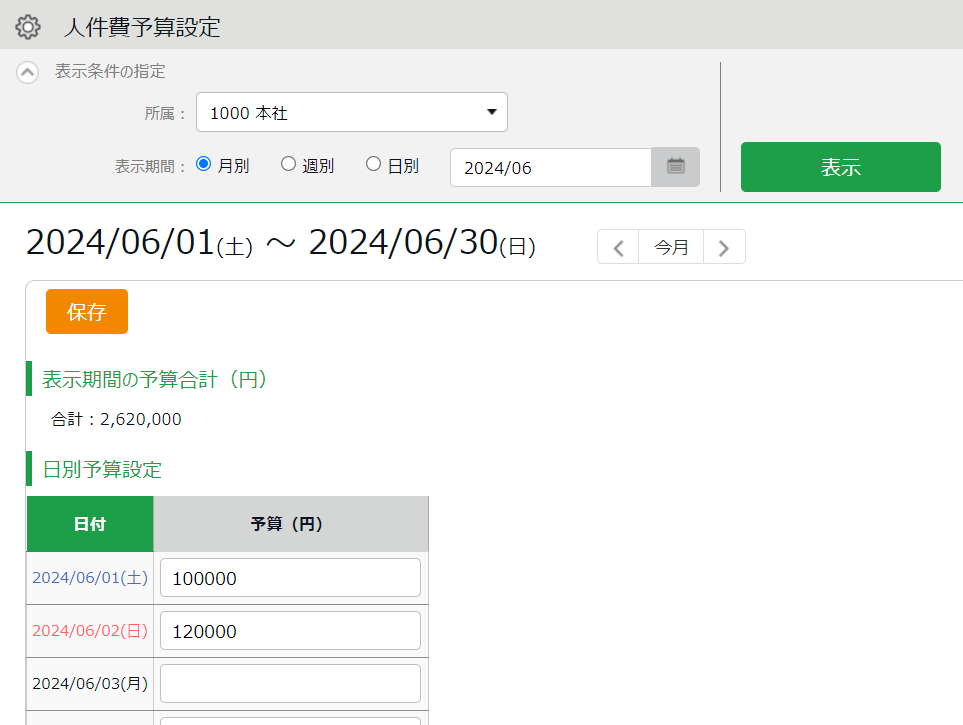Edit the budget field containing 120000
The height and width of the screenshot is (725, 963).
(x=290, y=630)
